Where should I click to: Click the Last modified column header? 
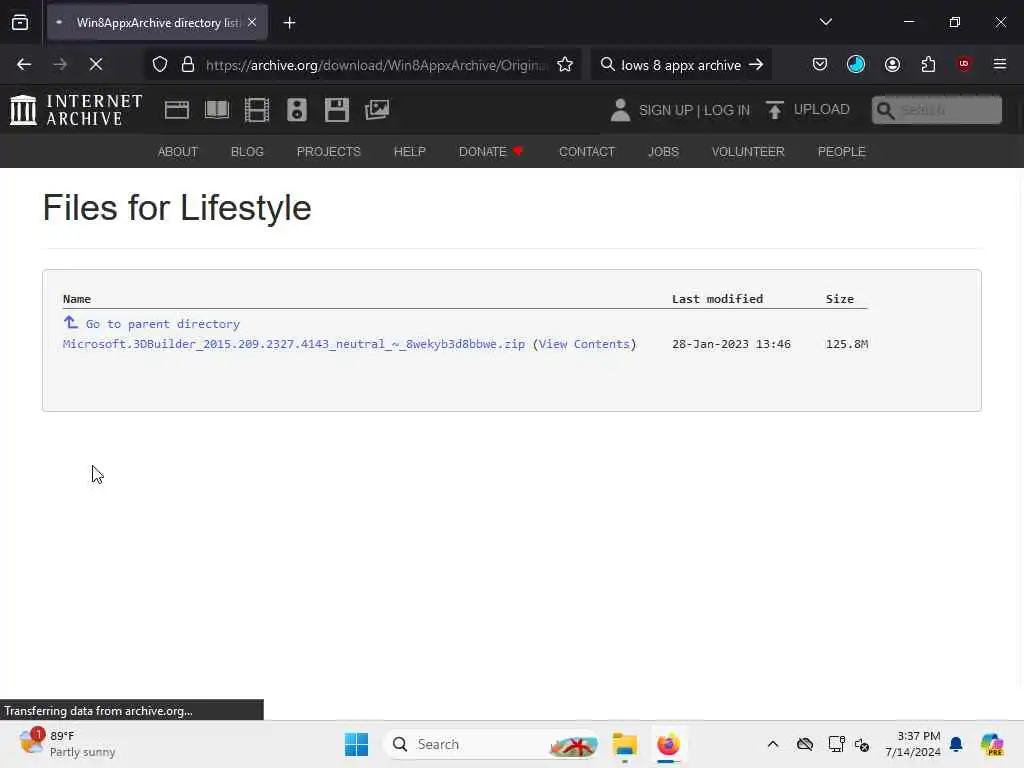718,299
